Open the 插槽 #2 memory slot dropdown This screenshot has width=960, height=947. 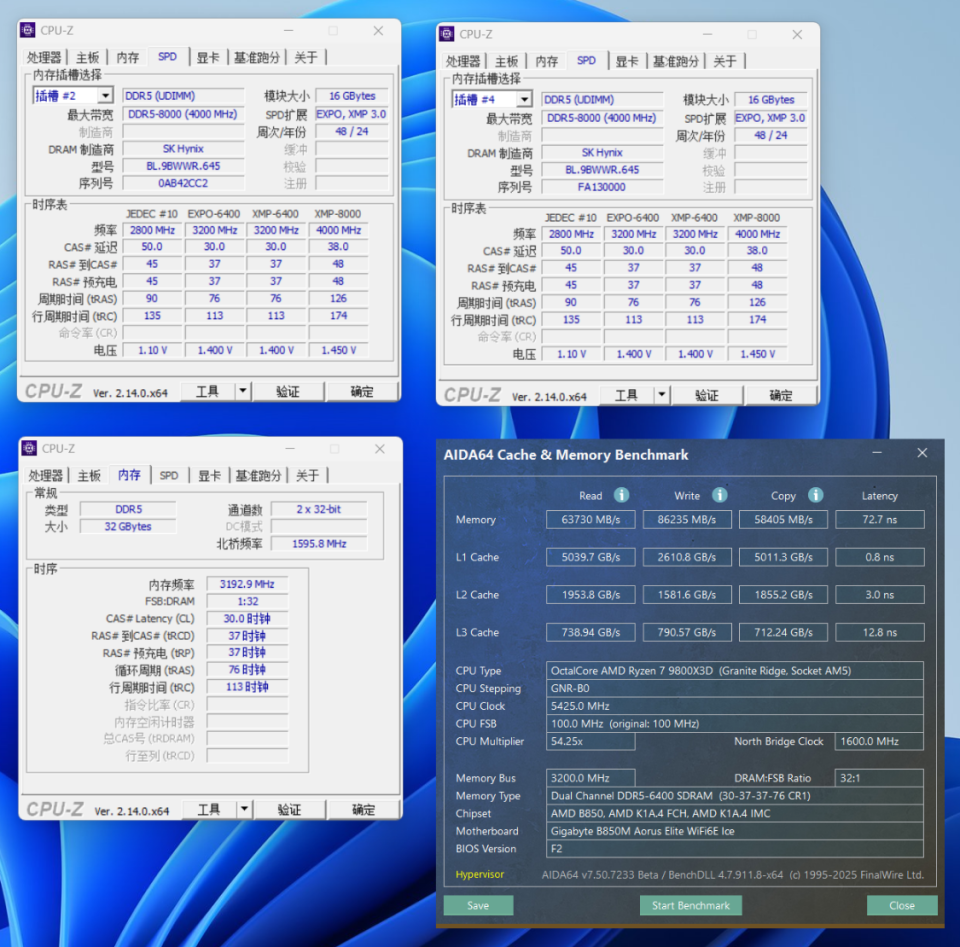(105, 95)
